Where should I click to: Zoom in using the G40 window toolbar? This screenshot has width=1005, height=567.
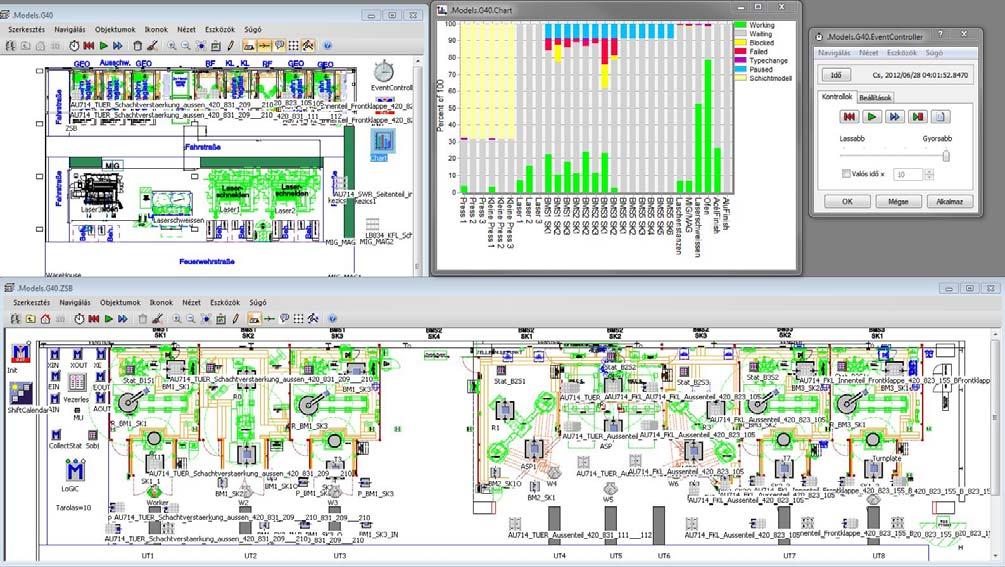tap(172, 46)
